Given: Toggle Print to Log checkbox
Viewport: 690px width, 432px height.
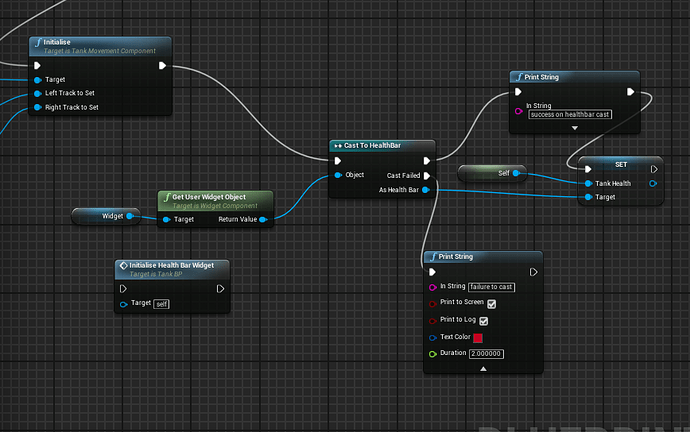Looking at the screenshot, I should click(484, 321).
